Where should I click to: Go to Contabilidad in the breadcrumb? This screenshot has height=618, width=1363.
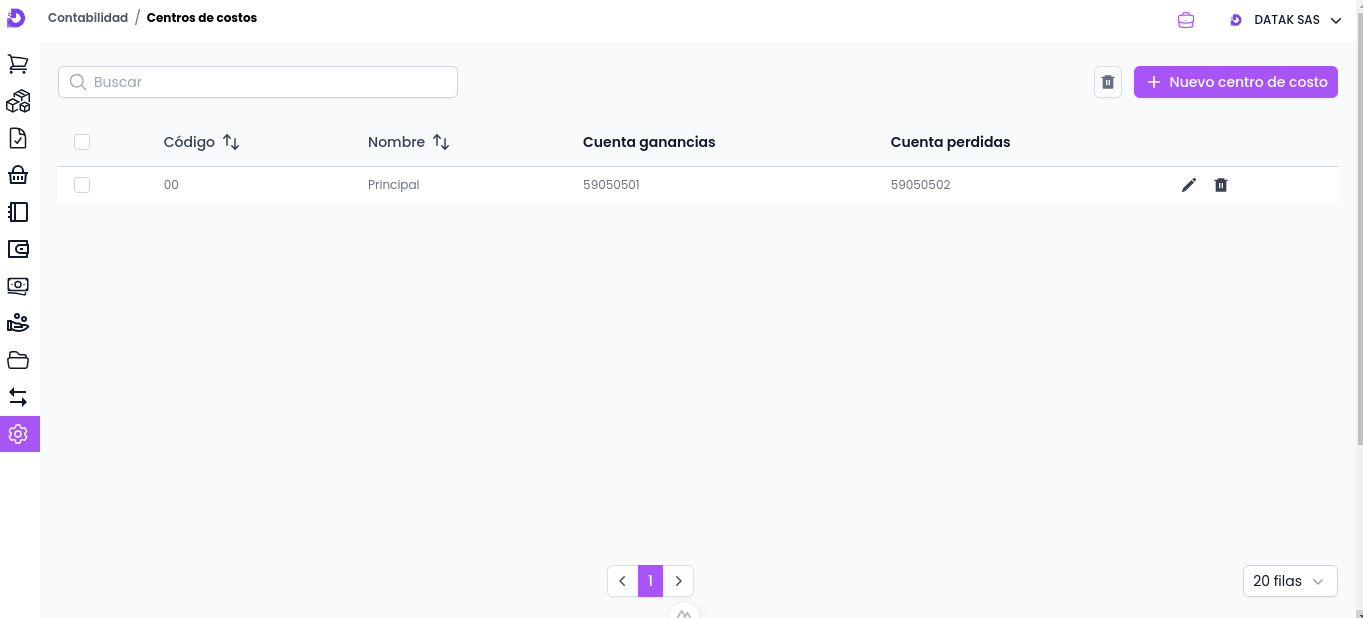pyautogui.click(x=88, y=18)
